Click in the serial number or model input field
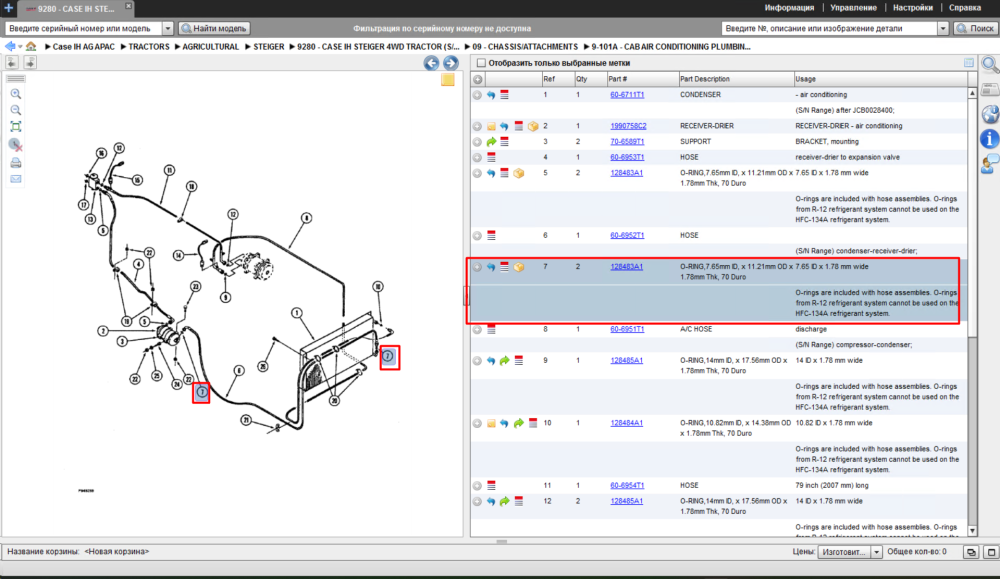The height and width of the screenshot is (579, 1000). click(84, 28)
